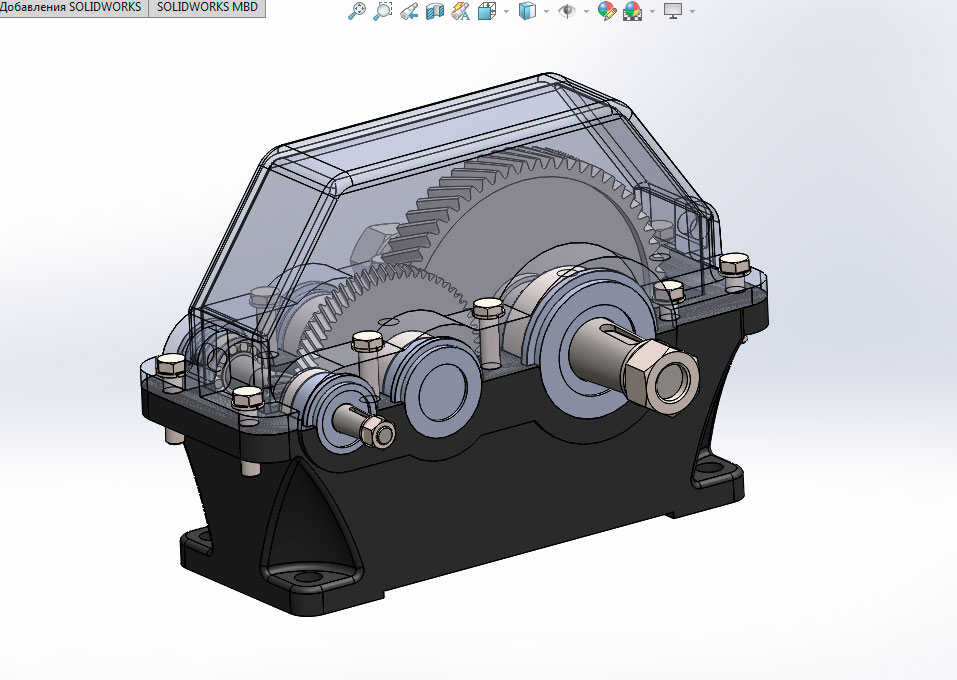Open the Display Style dropdown arrow
This screenshot has width=957, height=680.
tap(546, 11)
